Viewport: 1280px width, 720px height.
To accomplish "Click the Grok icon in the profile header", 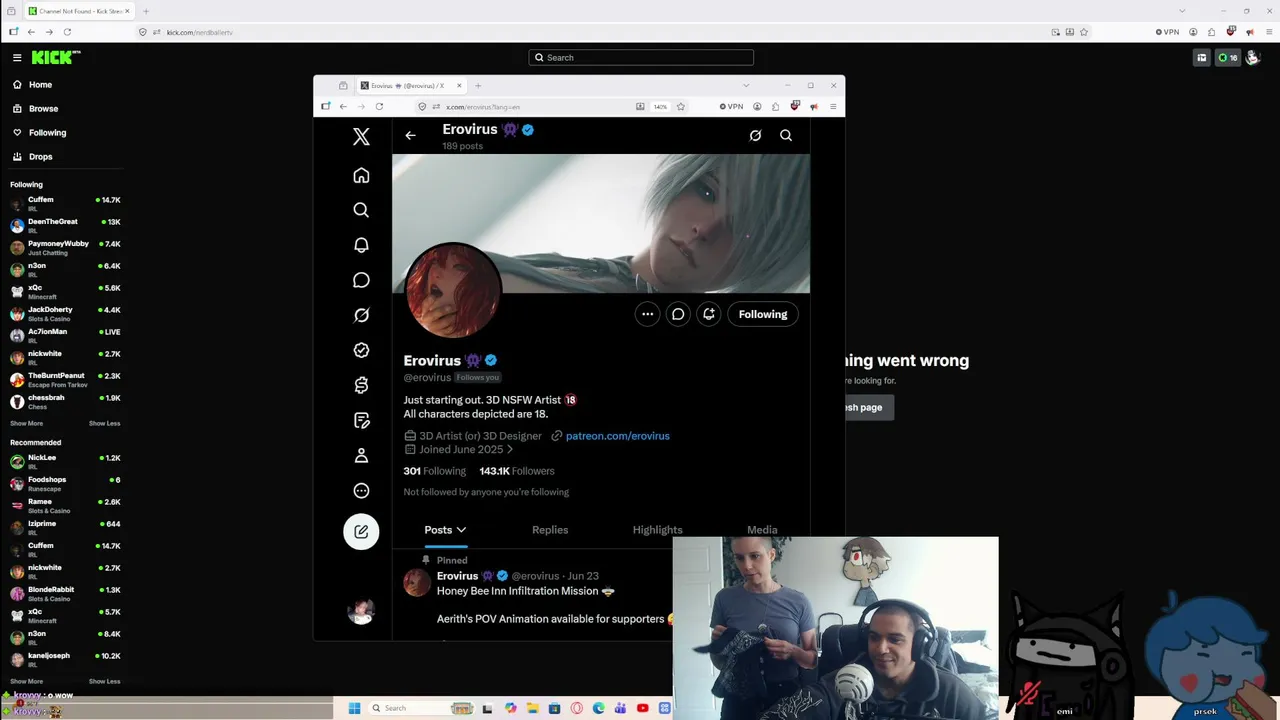I will pyautogui.click(x=755, y=135).
